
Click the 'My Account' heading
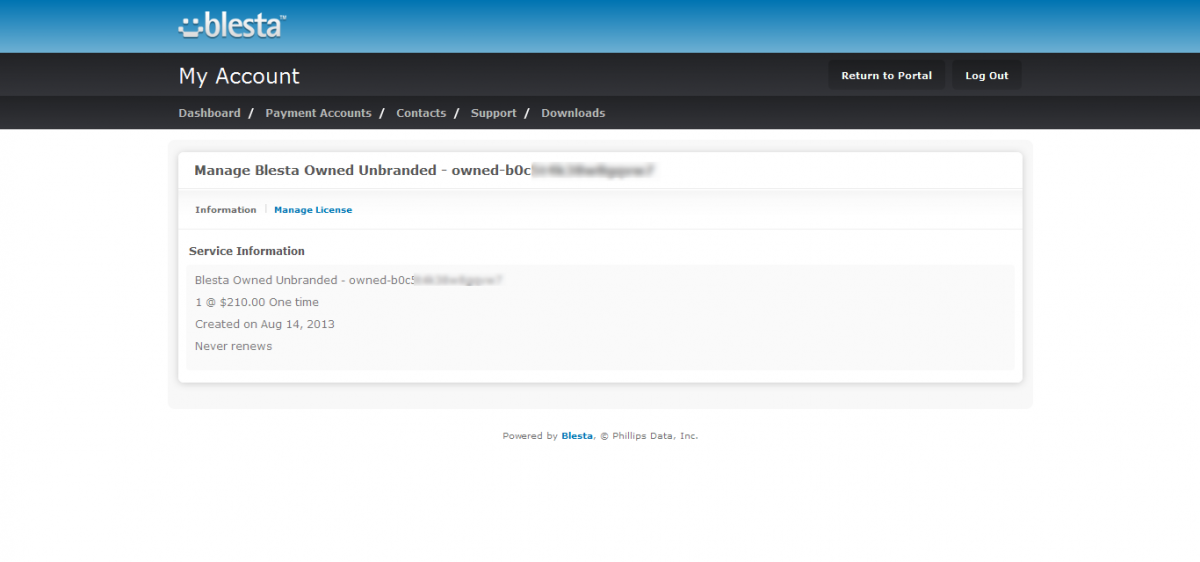[239, 76]
